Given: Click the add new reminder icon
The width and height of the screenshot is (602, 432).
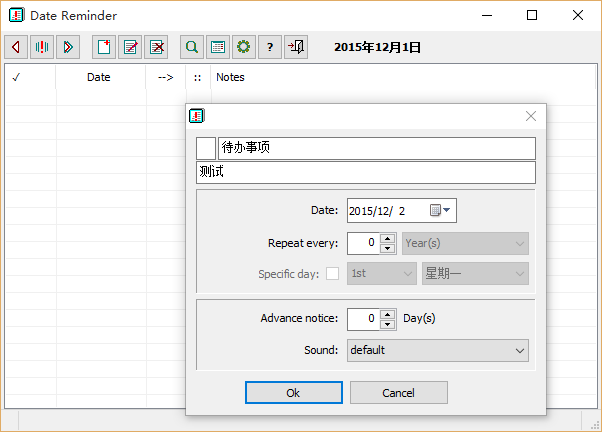Looking at the screenshot, I should point(104,47).
